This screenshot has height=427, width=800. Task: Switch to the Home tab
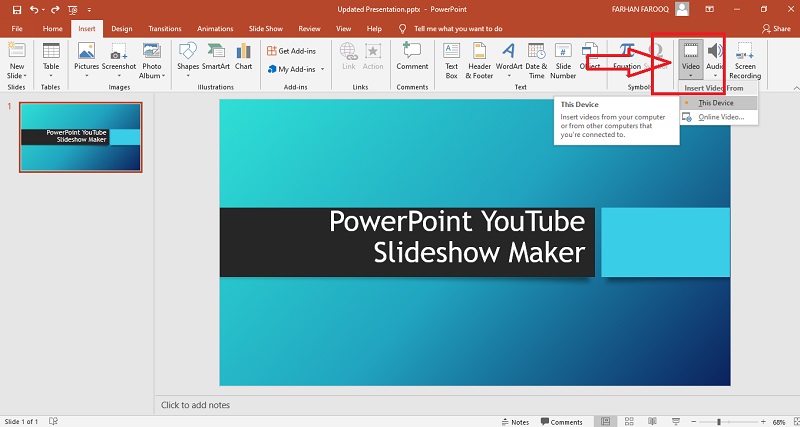tap(53, 29)
